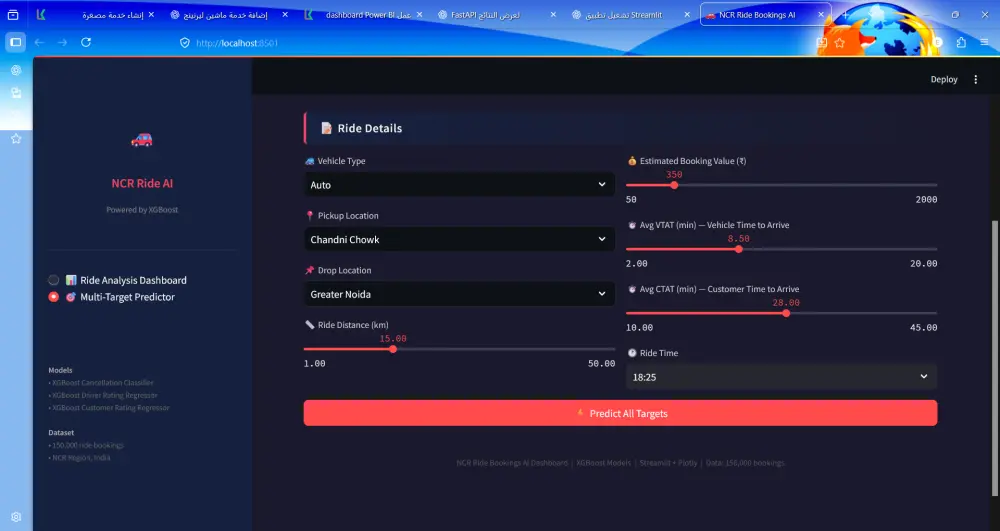1000x531 pixels.
Task: Open the Streamlit three-dot menu
Action: click(975, 80)
